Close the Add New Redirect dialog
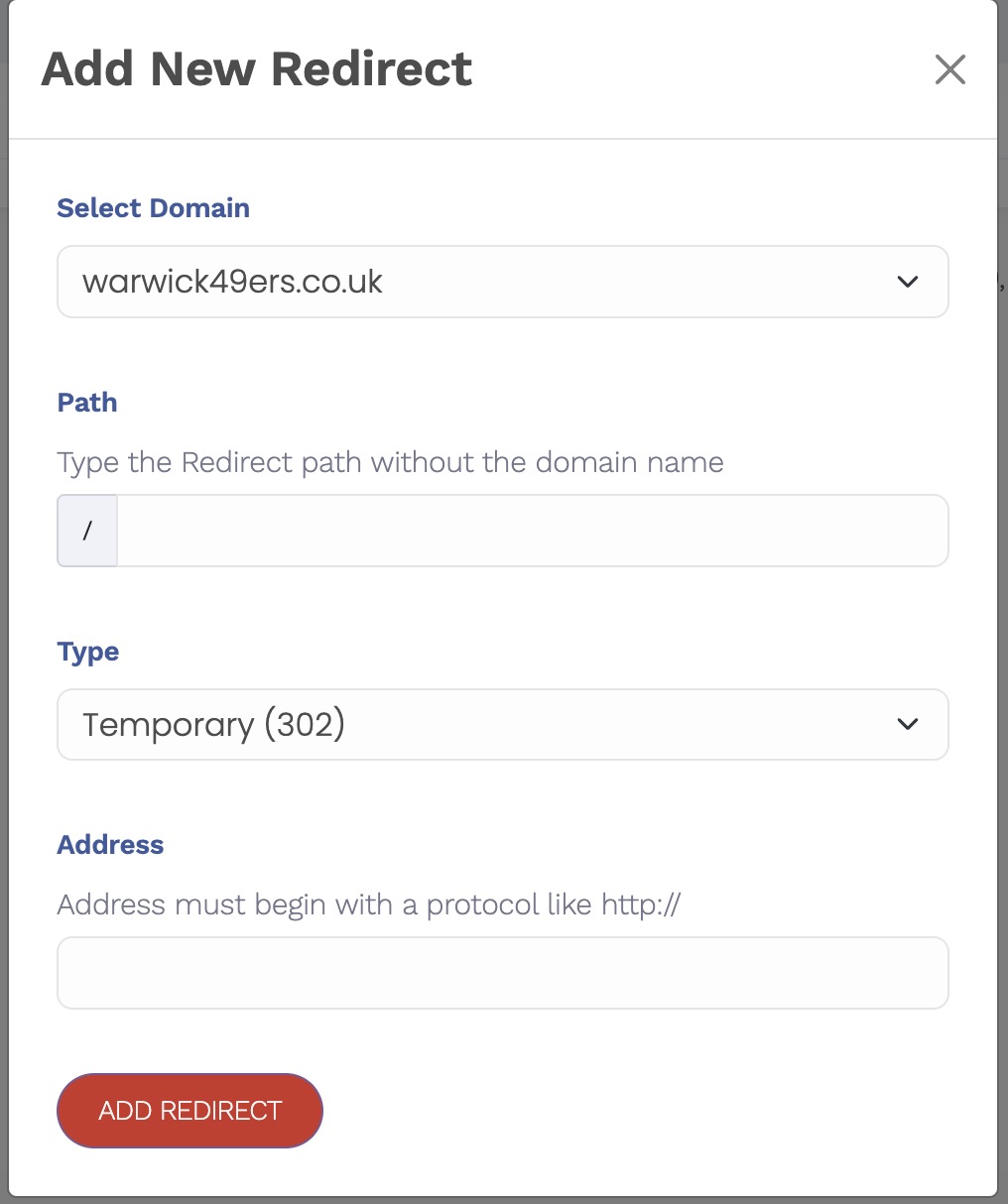This screenshot has height=1204, width=1008. pos(949,69)
